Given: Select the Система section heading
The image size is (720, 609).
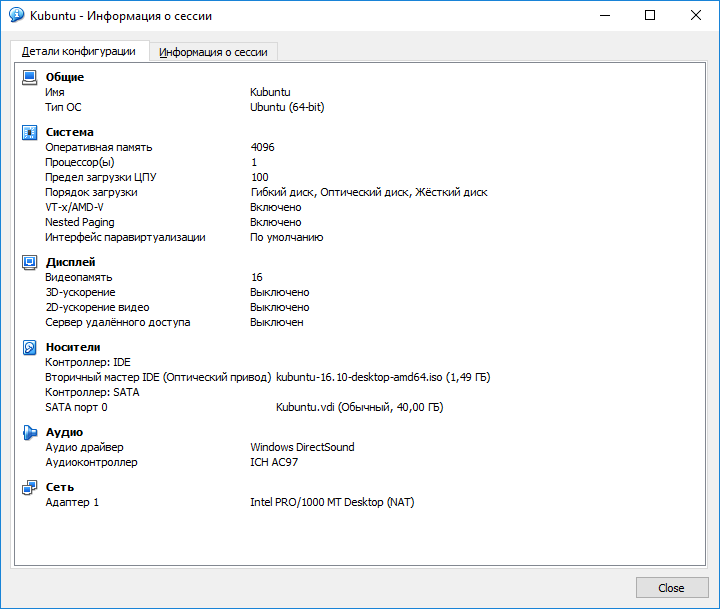Looking at the screenshot, I should (69, 132).
